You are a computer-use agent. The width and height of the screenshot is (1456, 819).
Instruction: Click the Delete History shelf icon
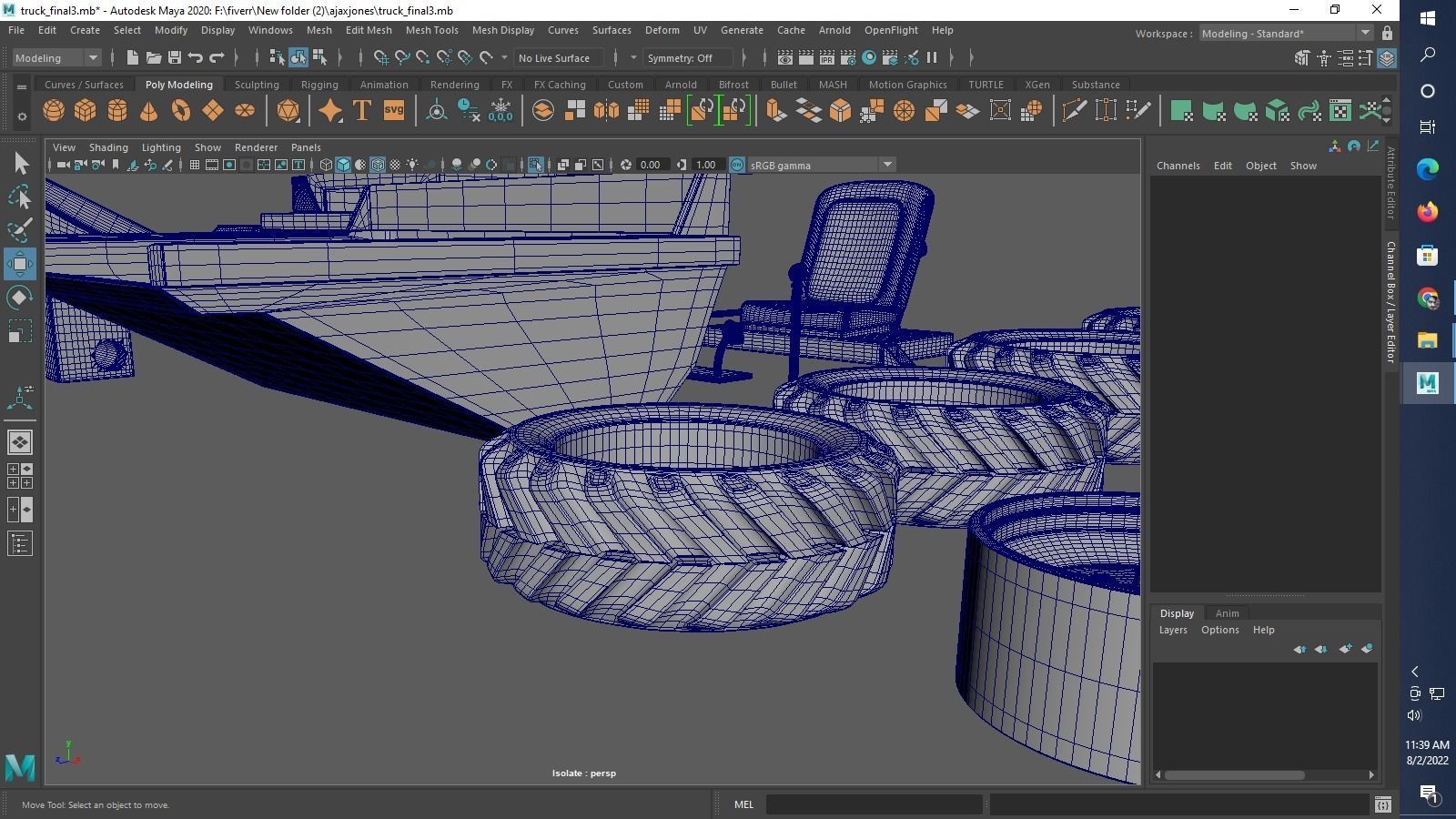[x=469, y=111]
